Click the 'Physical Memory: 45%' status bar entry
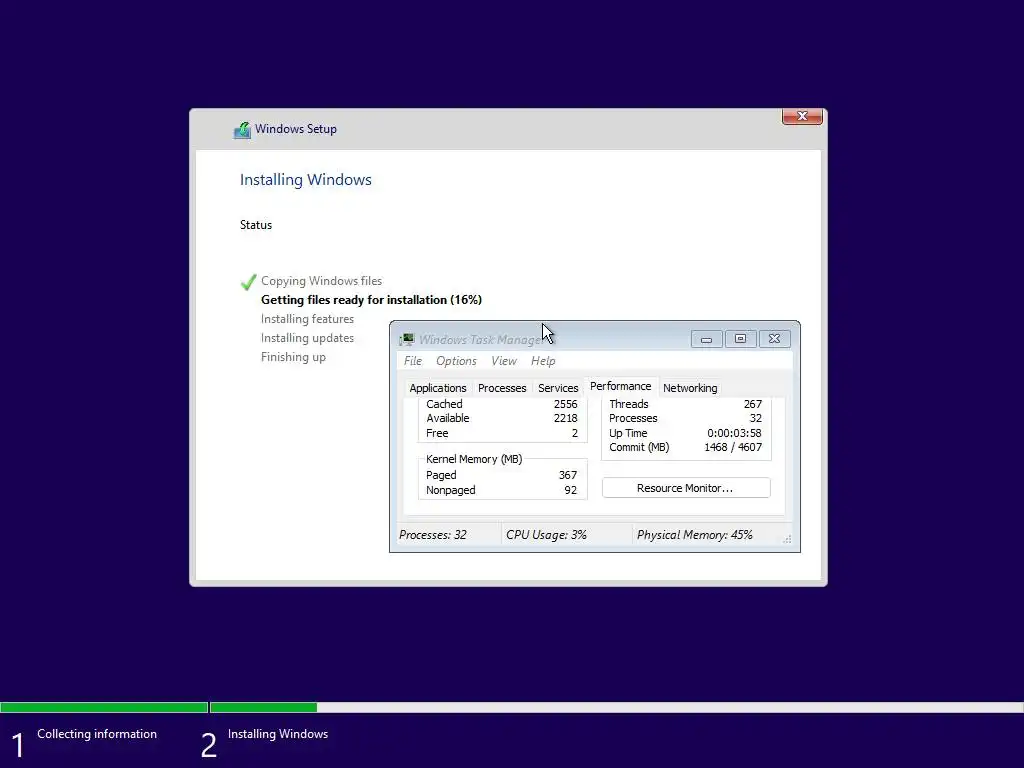 [695, 535]
